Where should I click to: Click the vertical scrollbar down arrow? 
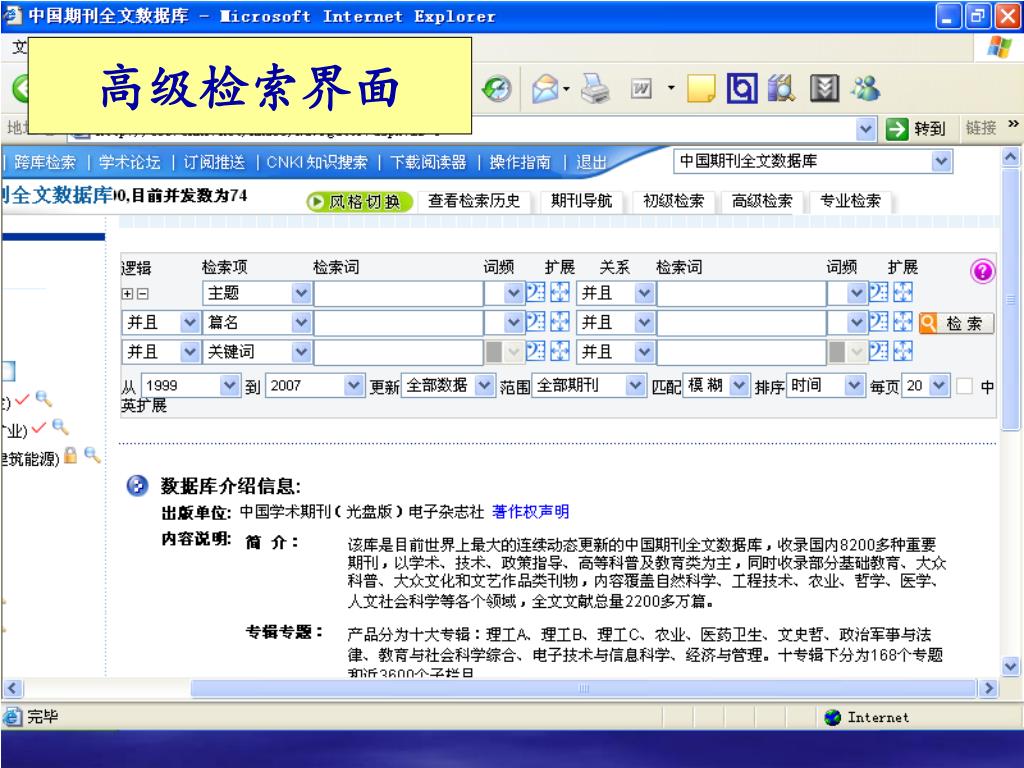1010,667
